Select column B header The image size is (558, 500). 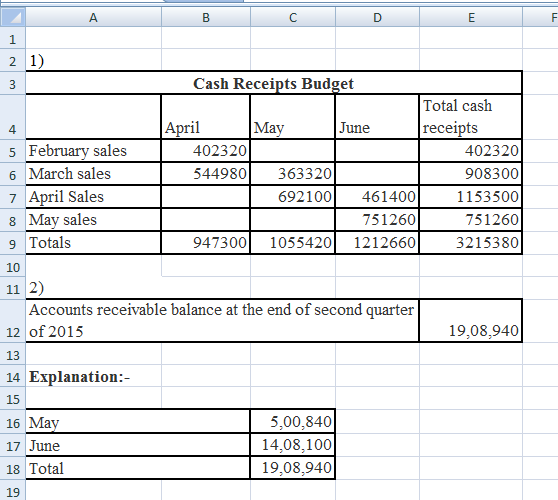(206, 17)
